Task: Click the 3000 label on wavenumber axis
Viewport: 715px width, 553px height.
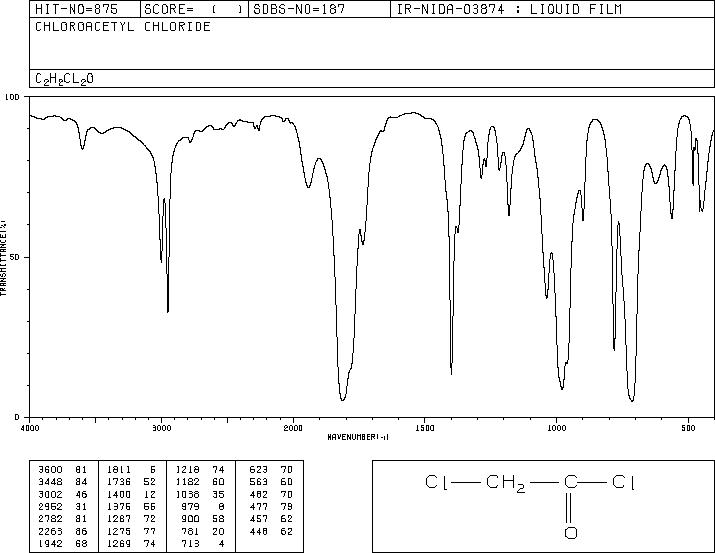Action: [161, 428]
